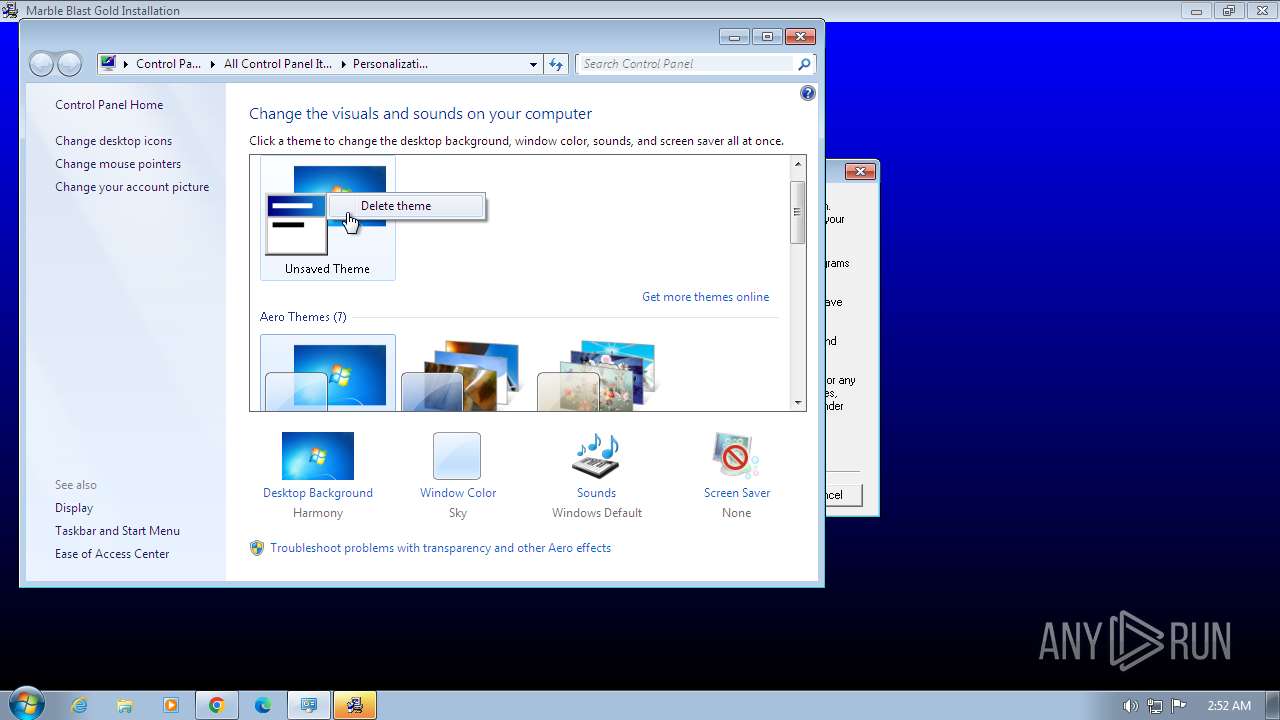Select the second Aero theme with landscape photos

point(462,375)
